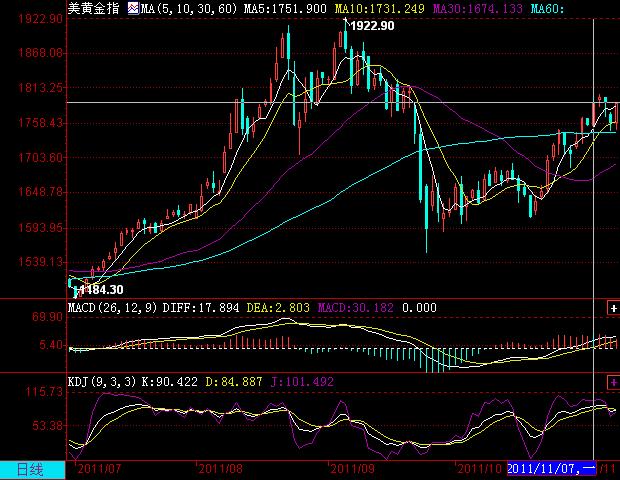Screen dimensions: 620x480
Task: Open the MACD(26,12,9) indicator label
Action: tap(114, 308)
